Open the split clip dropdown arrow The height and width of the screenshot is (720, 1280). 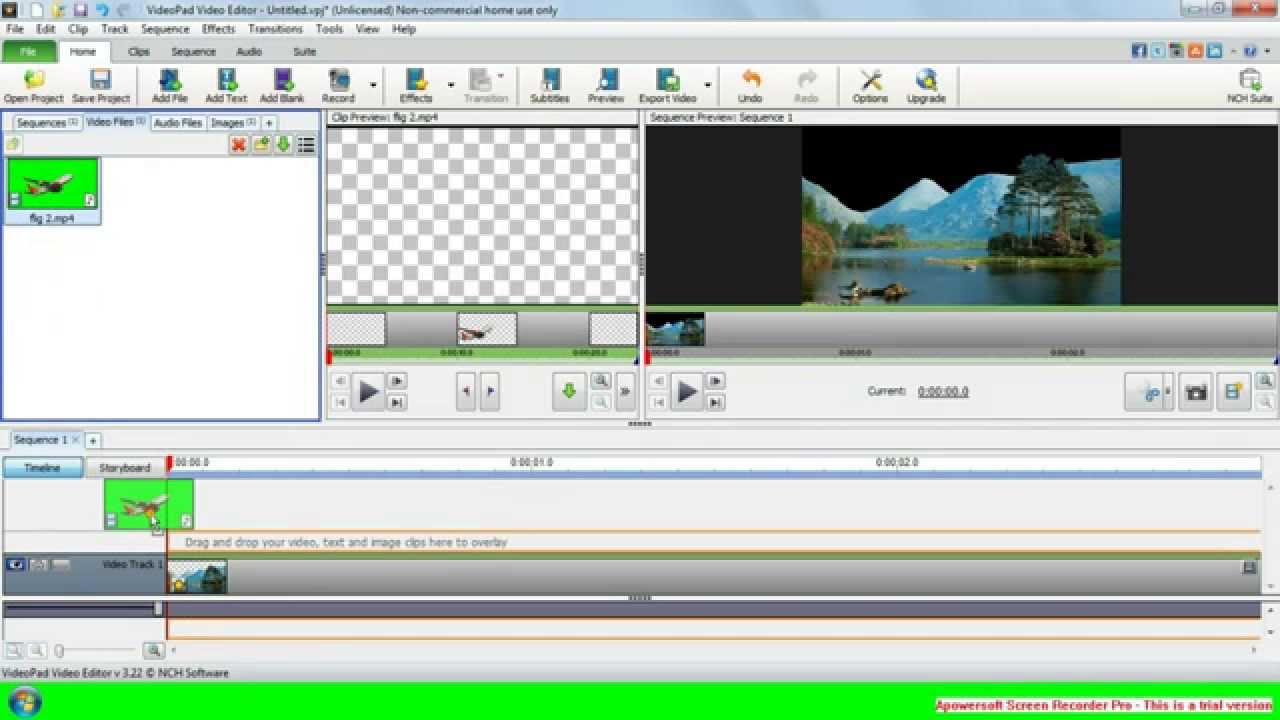(x=1167, y=392)
